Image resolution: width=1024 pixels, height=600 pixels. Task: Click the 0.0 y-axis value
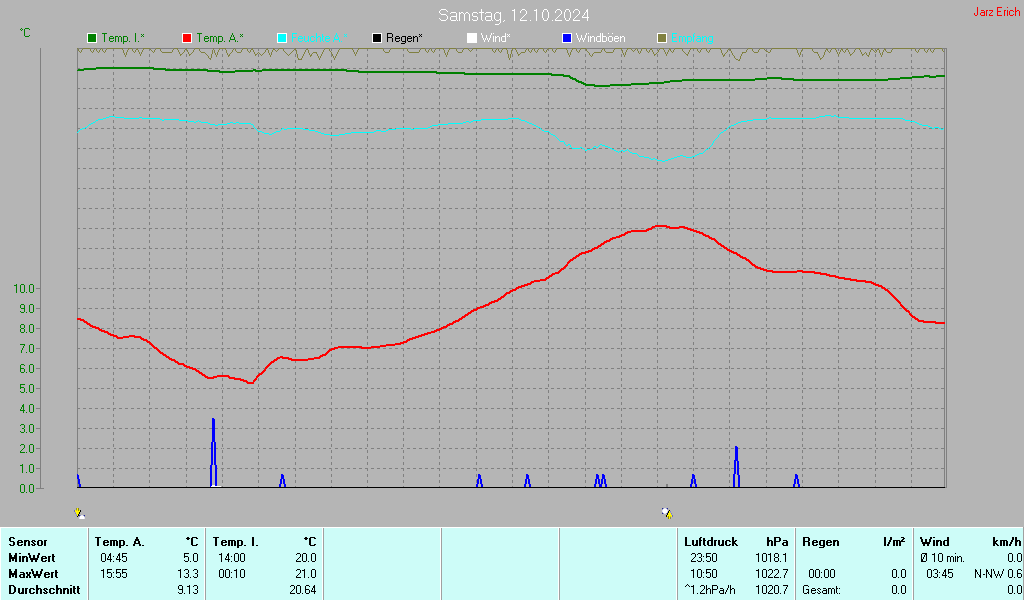27,488
